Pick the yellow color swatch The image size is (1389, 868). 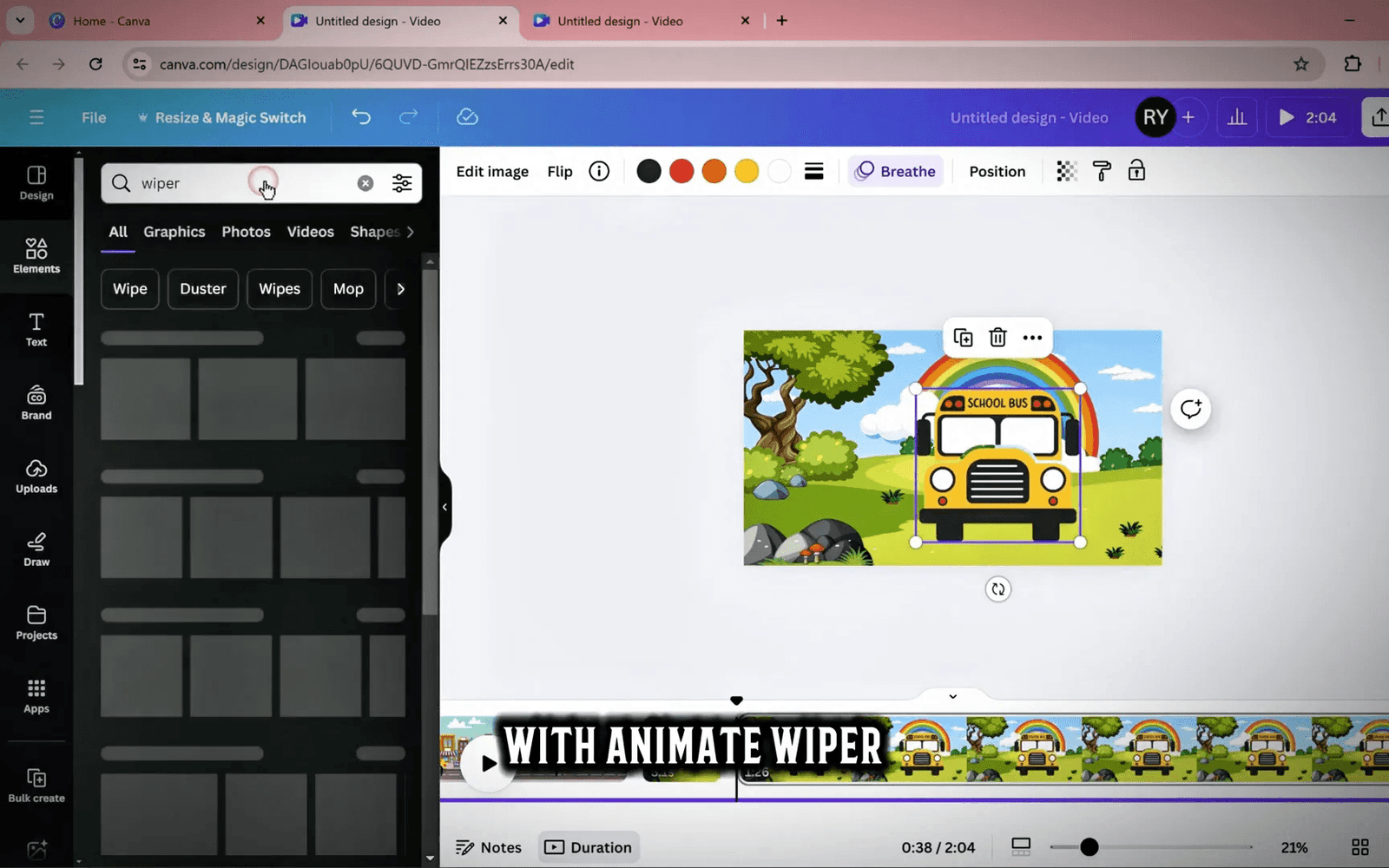pyautogui.click(x=747, y=171)
